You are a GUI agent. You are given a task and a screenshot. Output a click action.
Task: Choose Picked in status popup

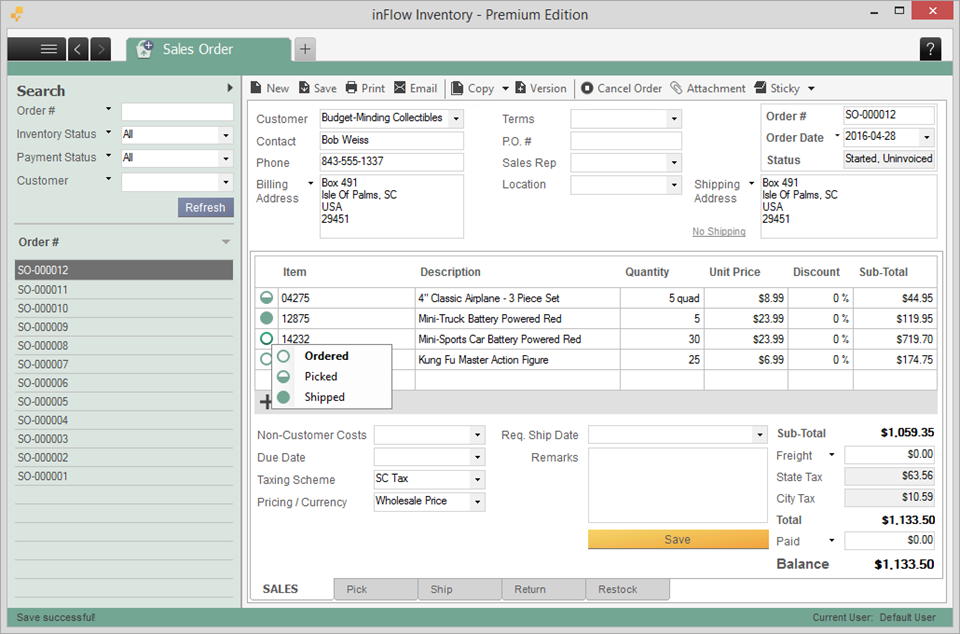pos(331,376)
